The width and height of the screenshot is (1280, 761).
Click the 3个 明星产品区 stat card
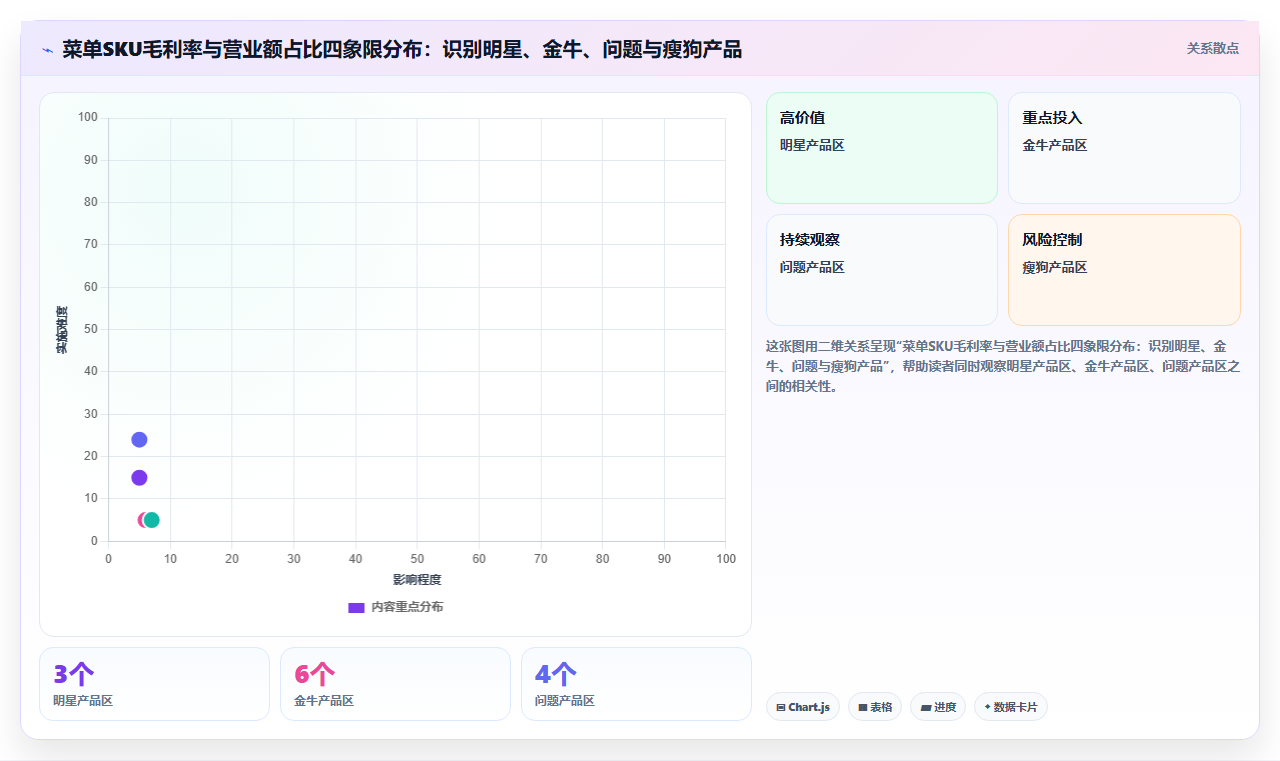coord(154,684)
